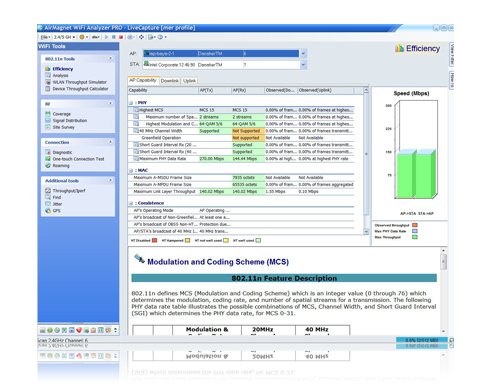Collapse the RF panel
488x385 pixels.
[x=110, y=103]
